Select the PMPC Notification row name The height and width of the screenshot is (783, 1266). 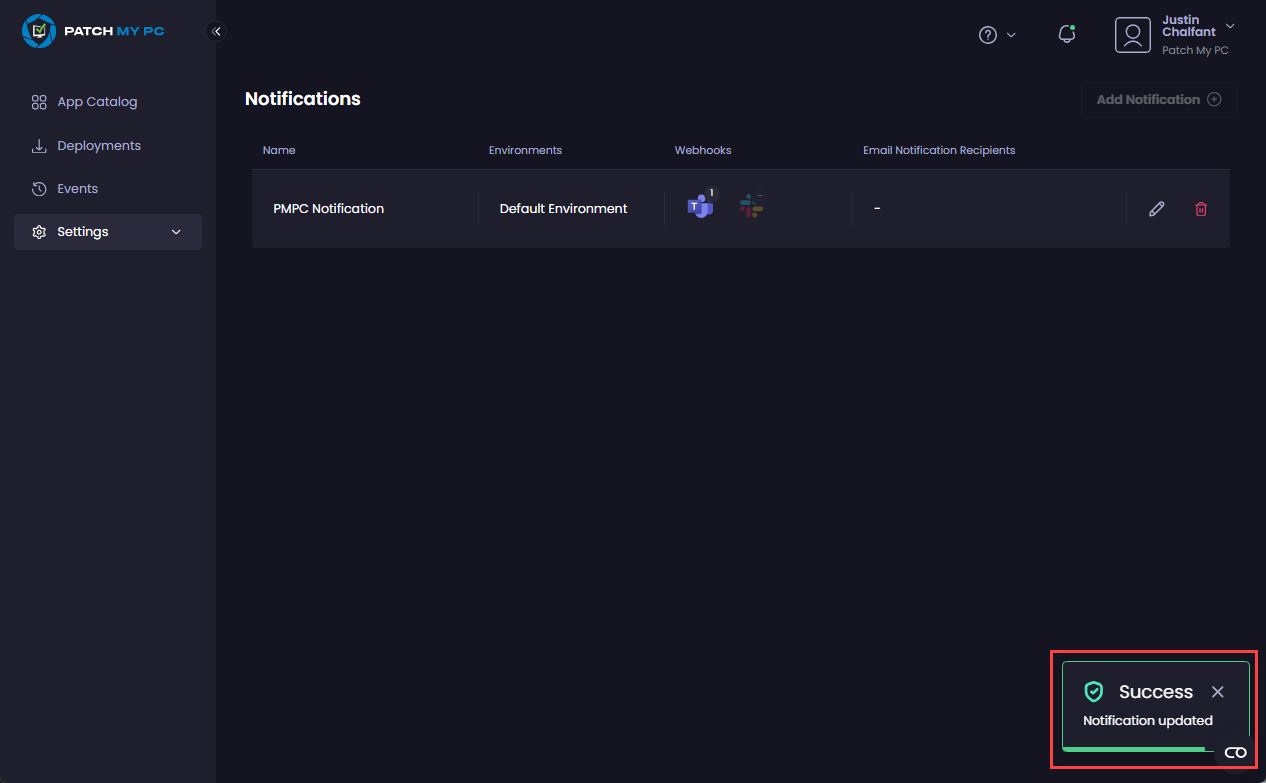328,209
